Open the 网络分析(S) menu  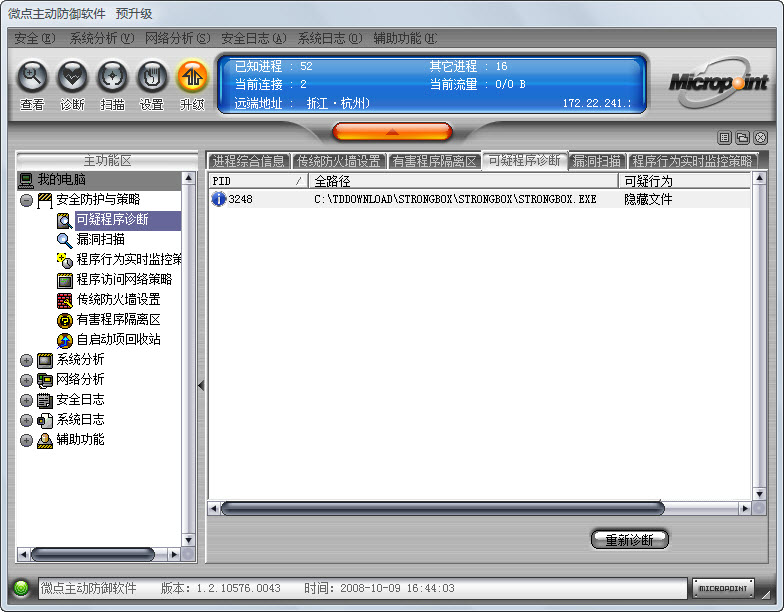point(178,38)
